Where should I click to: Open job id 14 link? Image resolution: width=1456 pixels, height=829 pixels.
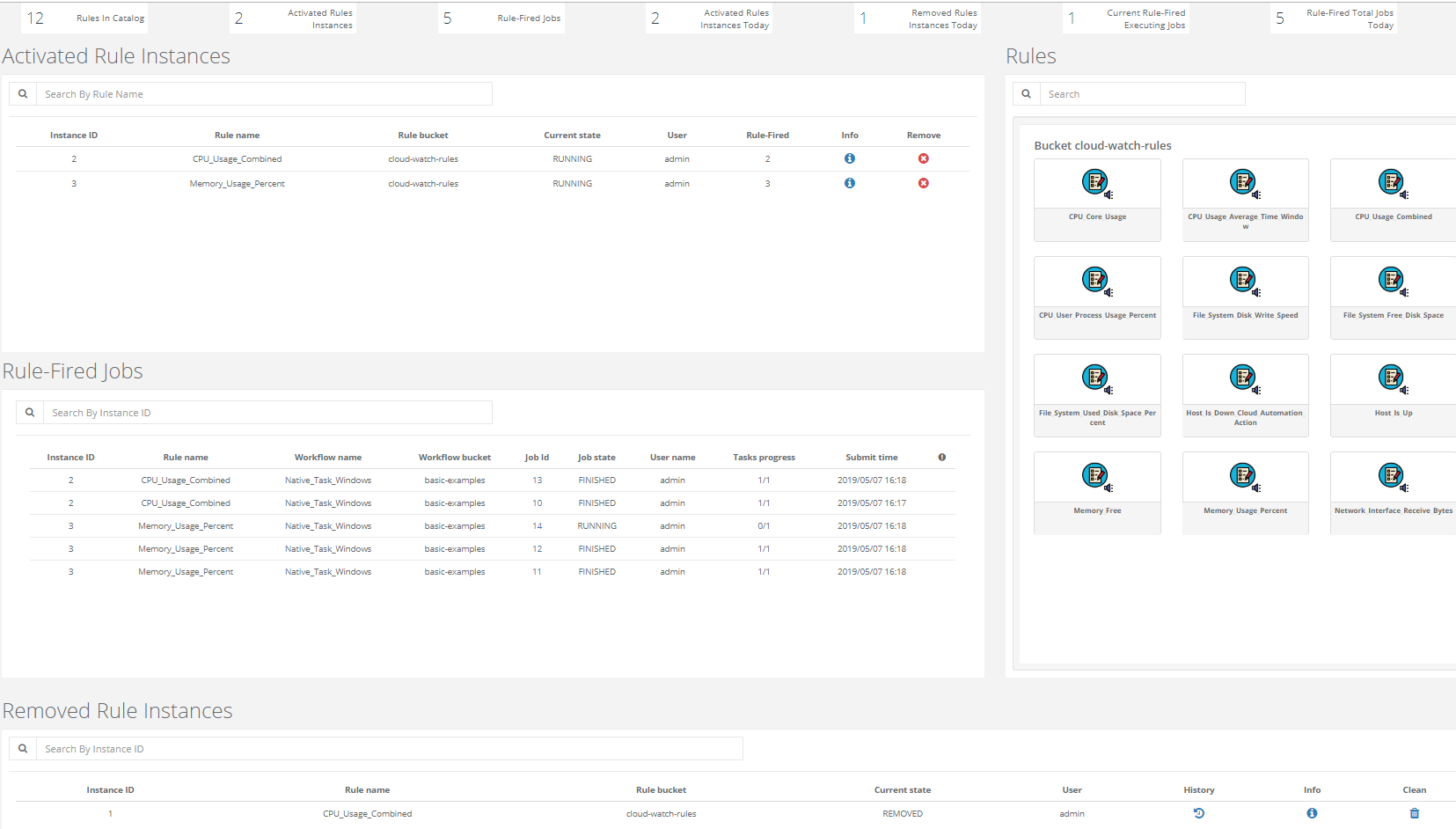(538, 526)
